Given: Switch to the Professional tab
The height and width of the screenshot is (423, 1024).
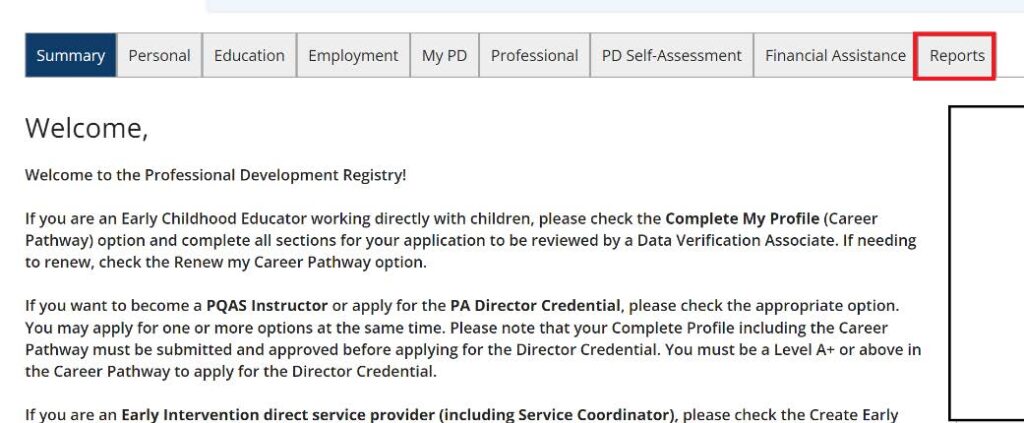Looking at the screenshot, I should tap(534, 55).
